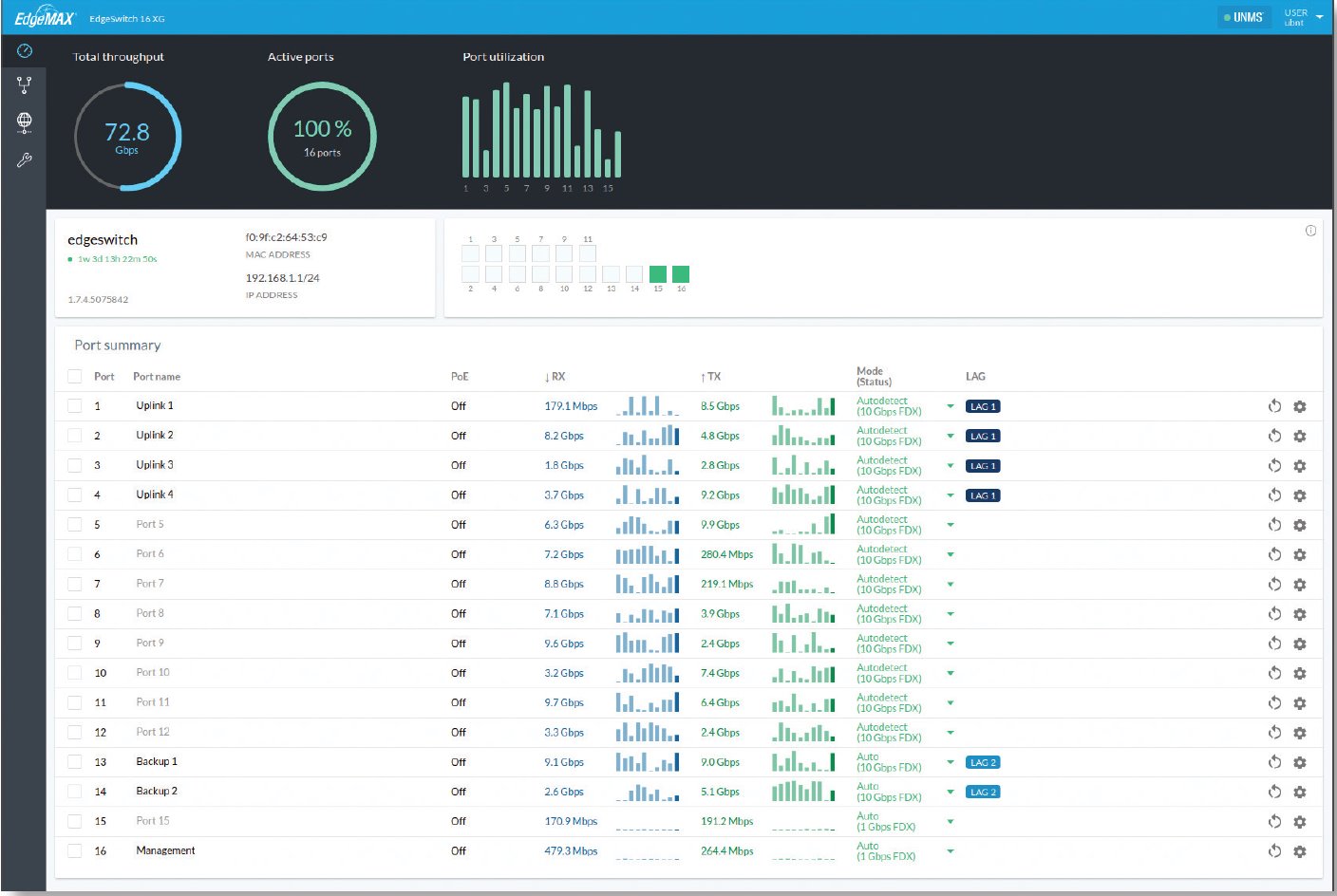Screen dimensions: 1337x896
Task: Click the info icon in port panel
Action: [x=1310, y=231]
